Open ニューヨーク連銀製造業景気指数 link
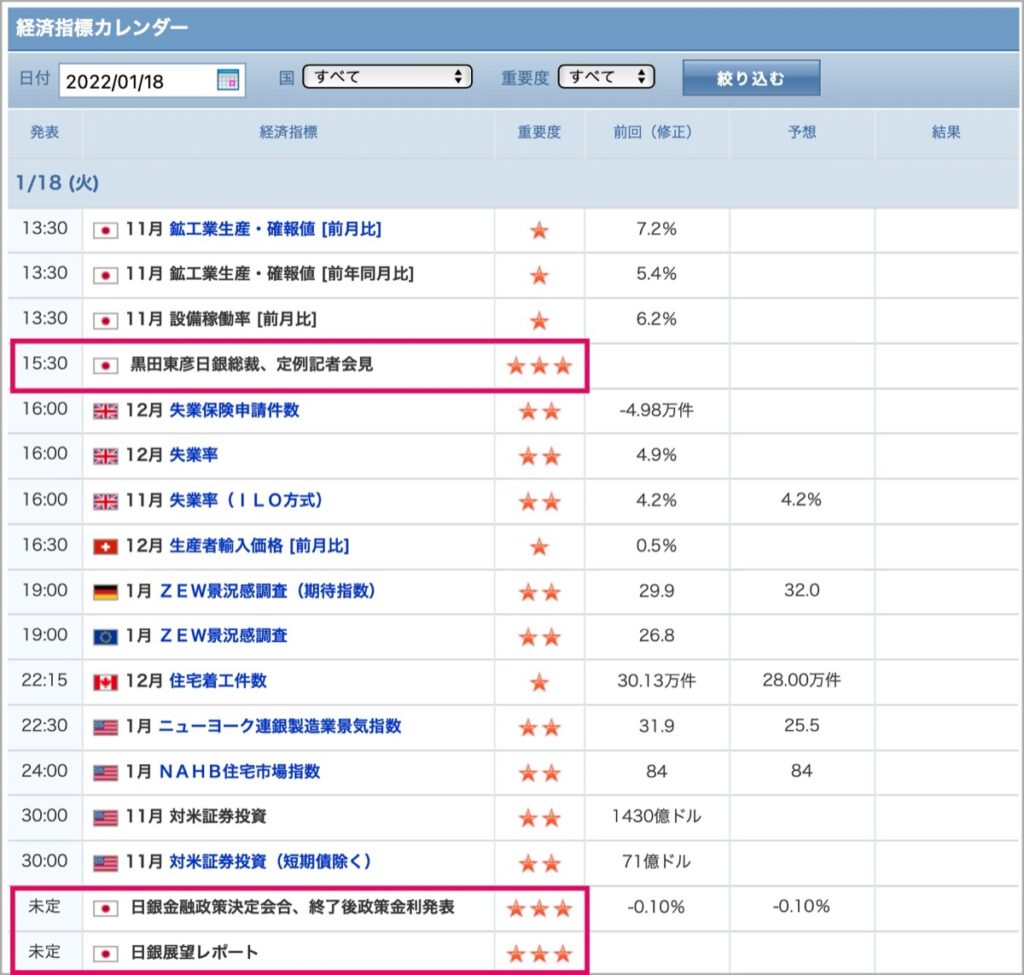This screenshot has height=975, width=1024. (280, 726)
